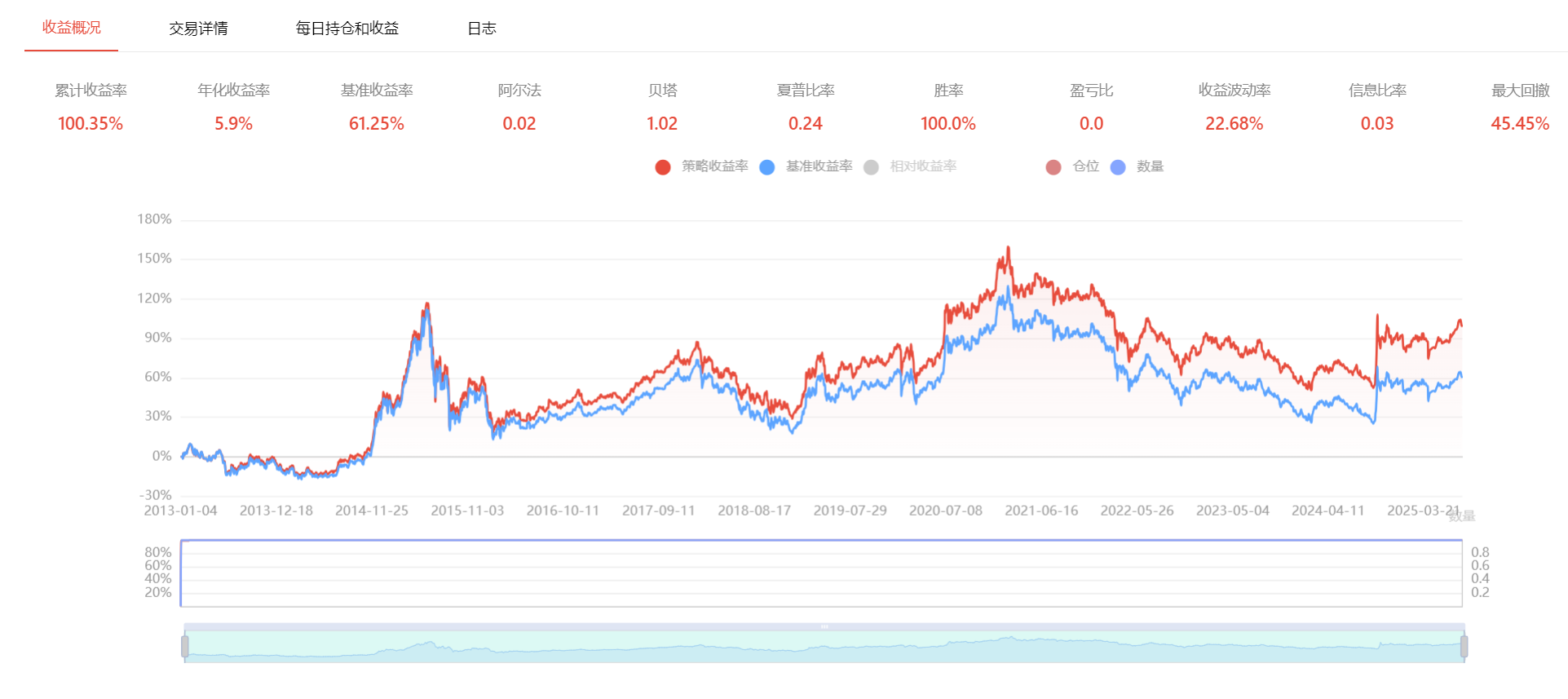Viewport: 1568px width, 699px height.
Task: Toggle the 仓位 legend series
Action: 1053,167
